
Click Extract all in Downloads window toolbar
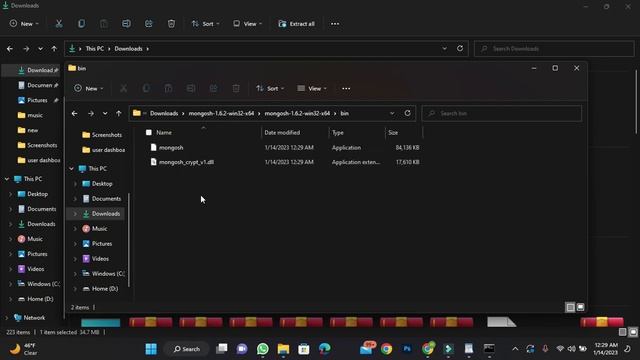(x=297, y=24)
